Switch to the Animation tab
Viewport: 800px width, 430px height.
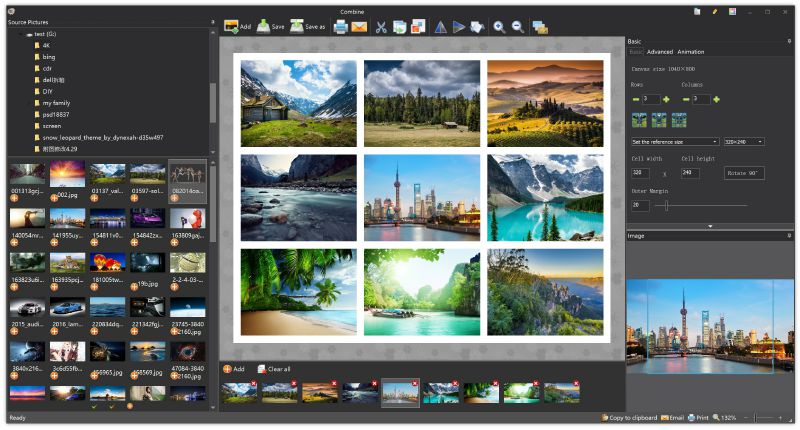click(690, 52)
